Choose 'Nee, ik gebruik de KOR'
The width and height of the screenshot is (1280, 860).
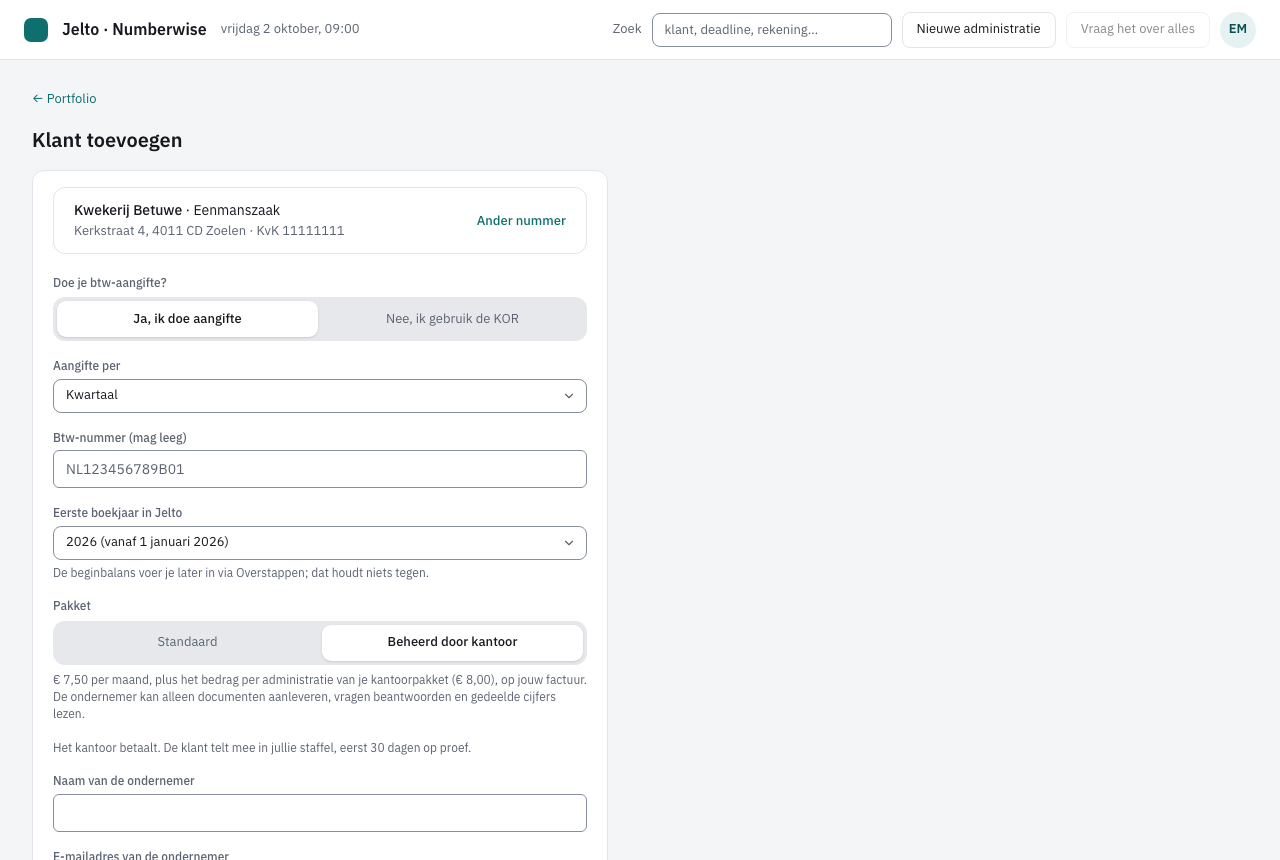pos(452,319)
